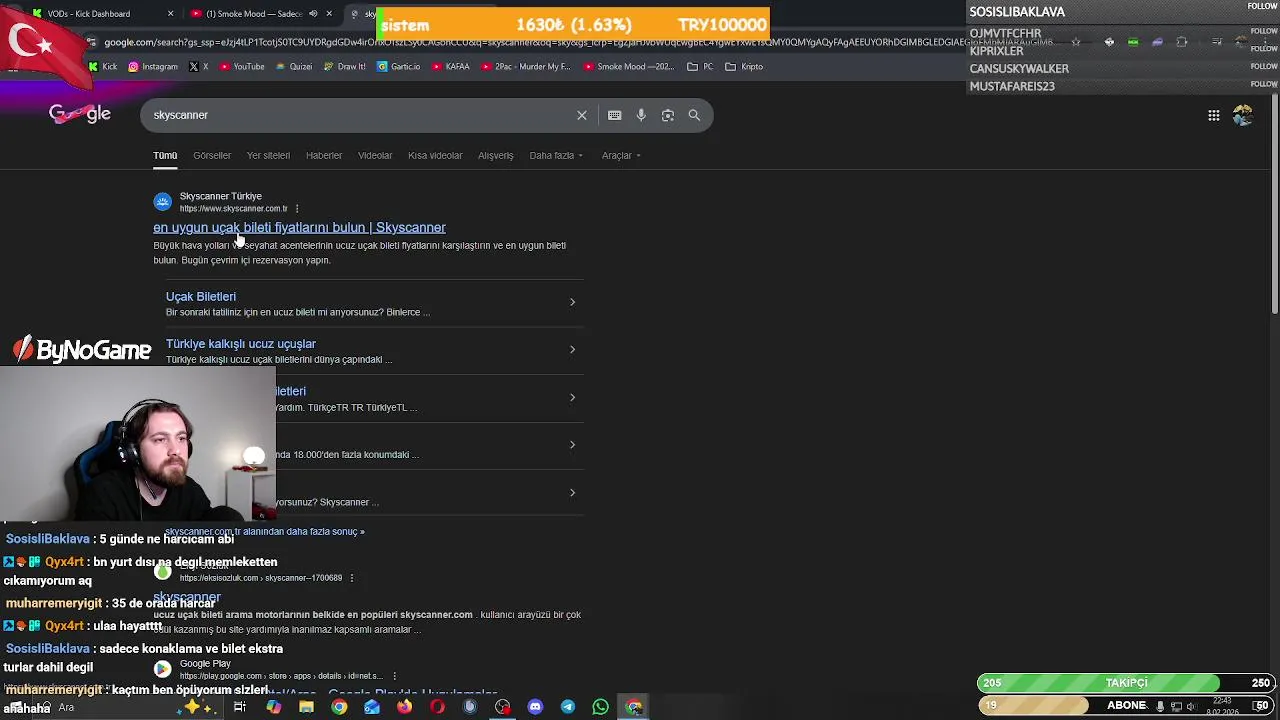Open Task View in the taskbar
This screenshot has height=720, width=1280.
[x=240, y=707]
